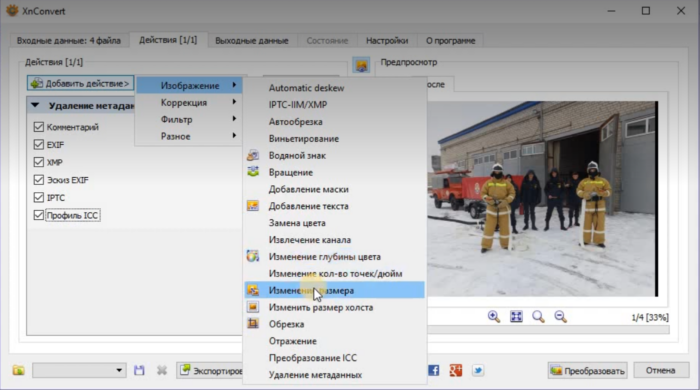The width and height of the screenshot is (700, 390).
Task: Choose Преобразование ICC menu item
Action: tap(334, 358)
